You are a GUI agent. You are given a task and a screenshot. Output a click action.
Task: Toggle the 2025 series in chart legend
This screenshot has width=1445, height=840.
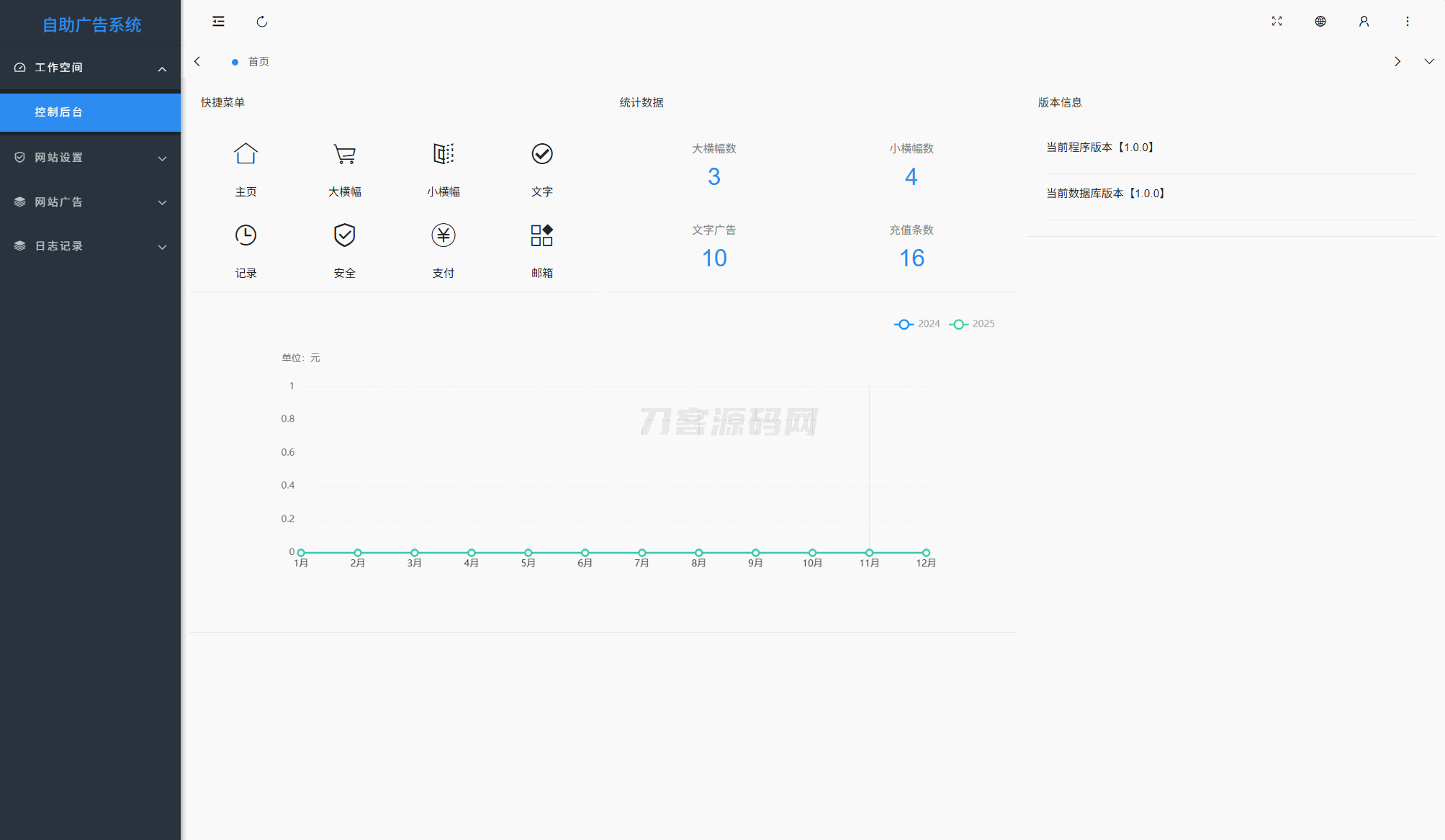coord(972,324)
